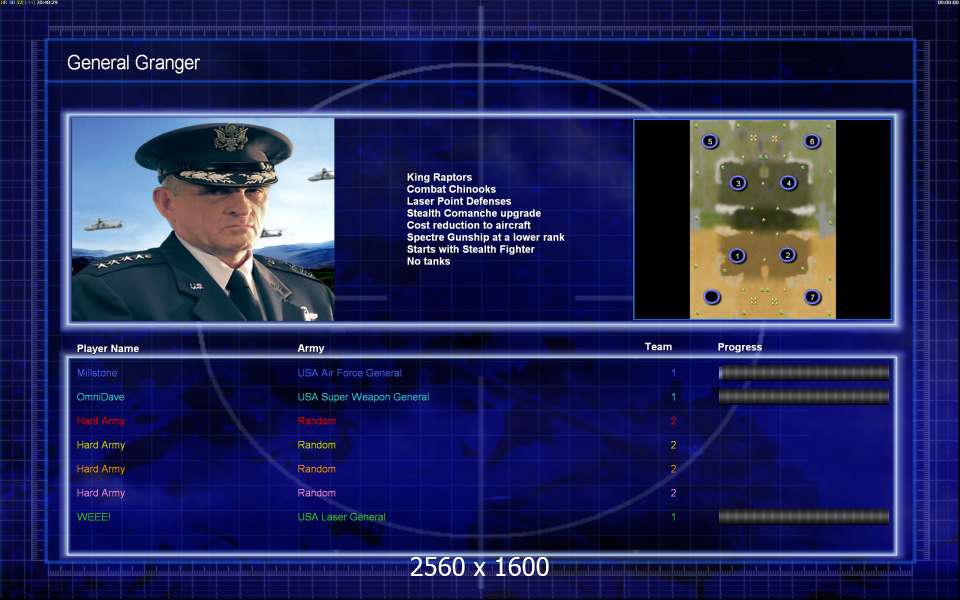The width and height of the screenshot is (960, 600).
Task: Select the yellow Hard Army player
Action: pyautogui.click(x=100, y=445)
